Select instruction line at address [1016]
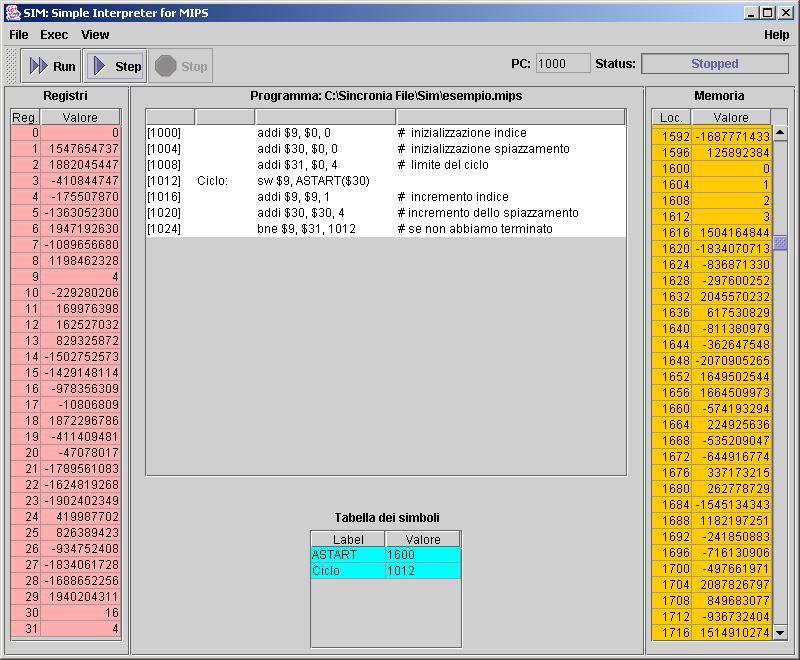This screenshot has height=660, width=800. point(386,197)
